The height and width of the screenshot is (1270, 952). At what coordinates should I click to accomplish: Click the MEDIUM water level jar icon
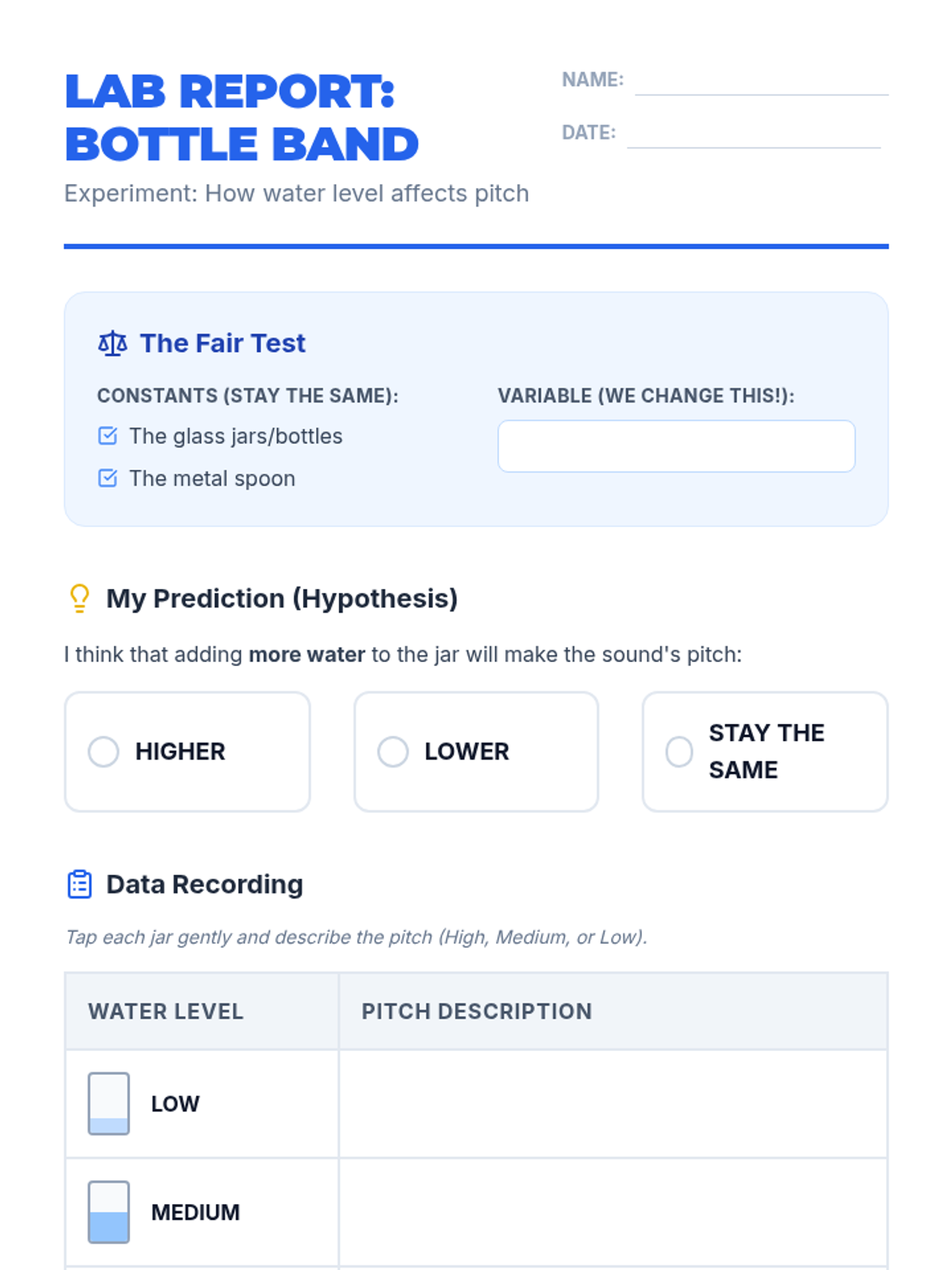point(109,1212)
